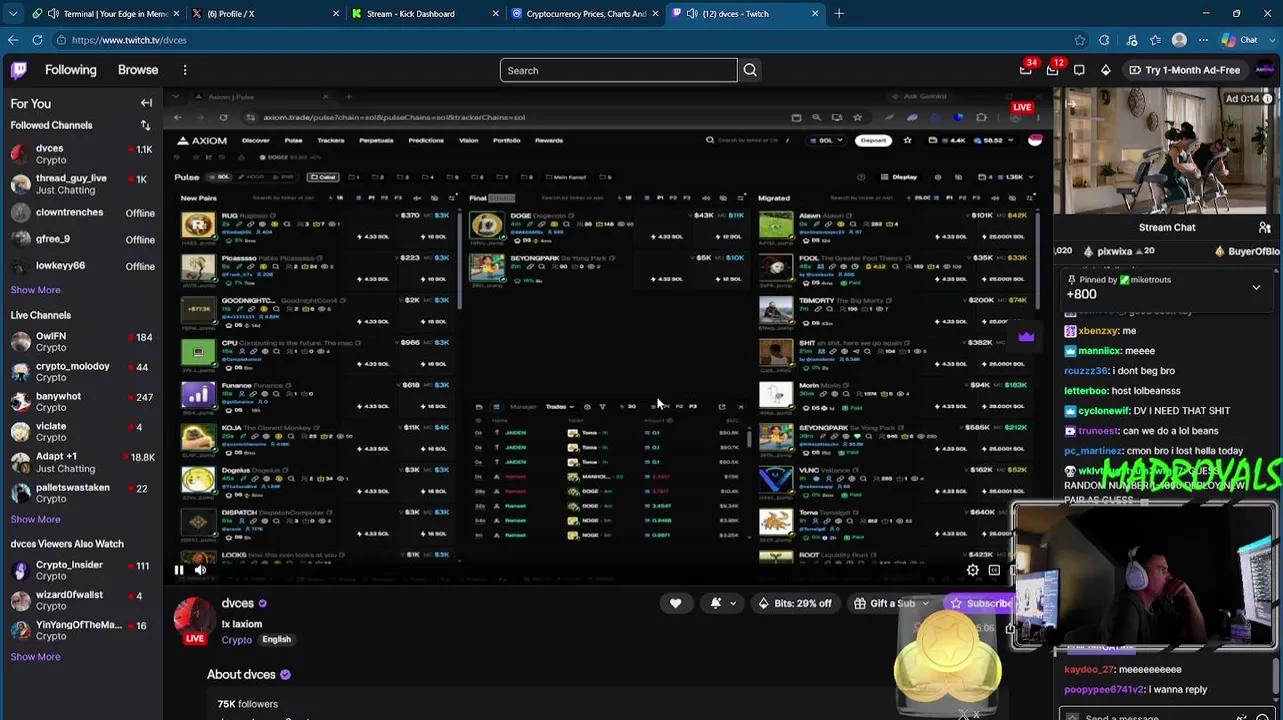Open the Crypto category link

pyautogui.click(x=237, y=640)
